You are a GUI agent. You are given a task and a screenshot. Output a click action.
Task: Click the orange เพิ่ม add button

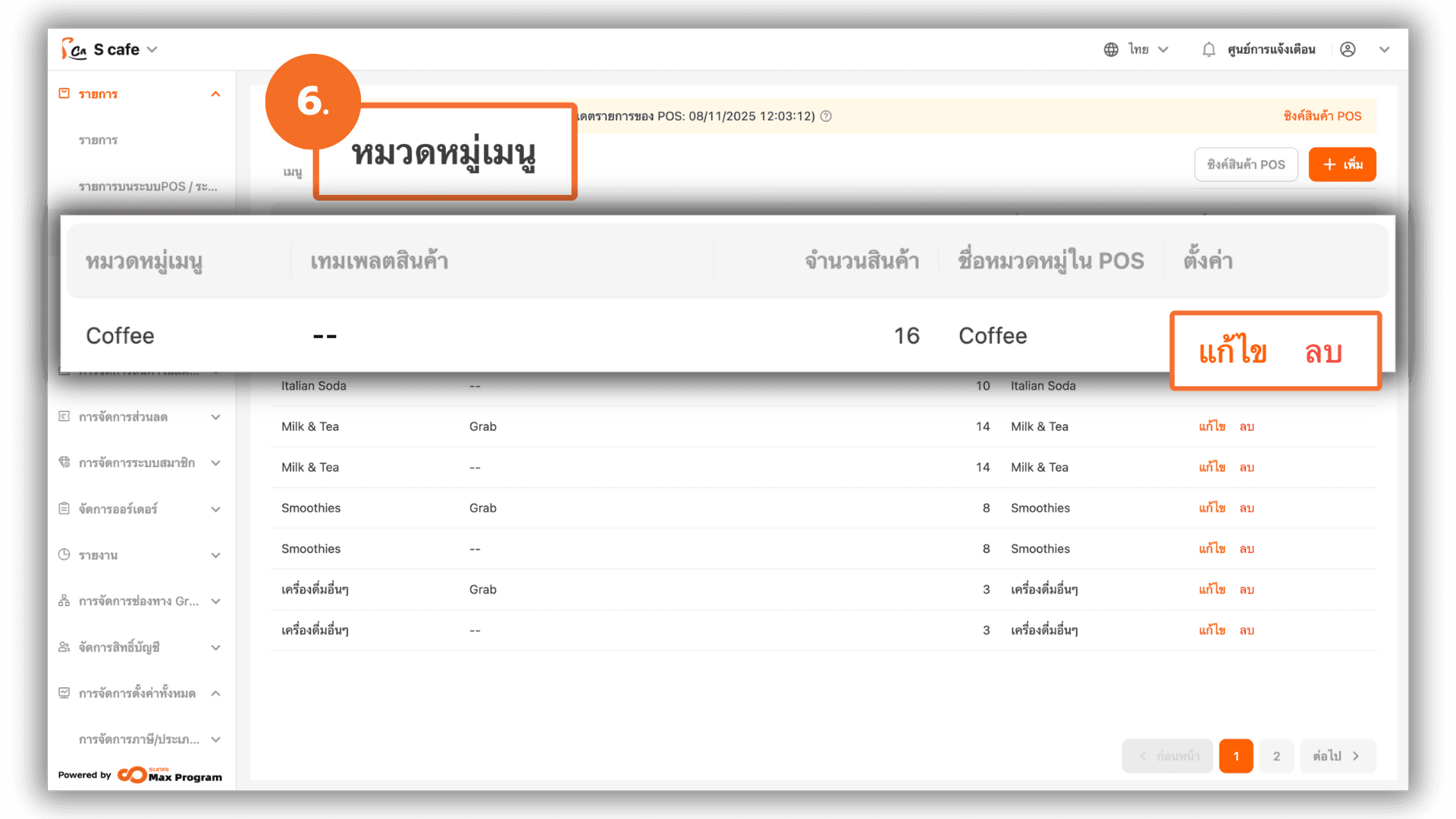(x=1341, y=165)
